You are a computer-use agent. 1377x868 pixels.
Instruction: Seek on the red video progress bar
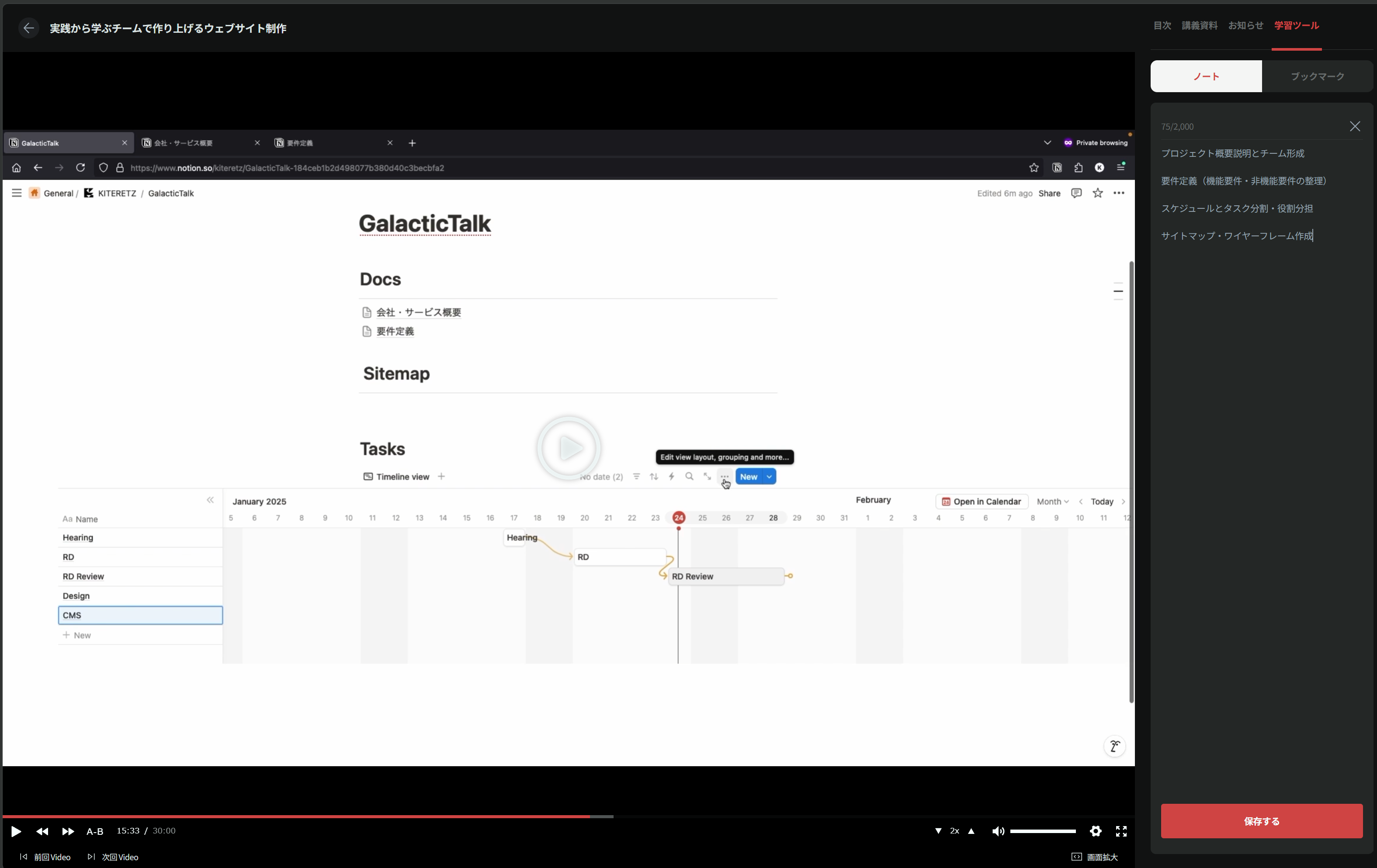click(x=296, y=816)
